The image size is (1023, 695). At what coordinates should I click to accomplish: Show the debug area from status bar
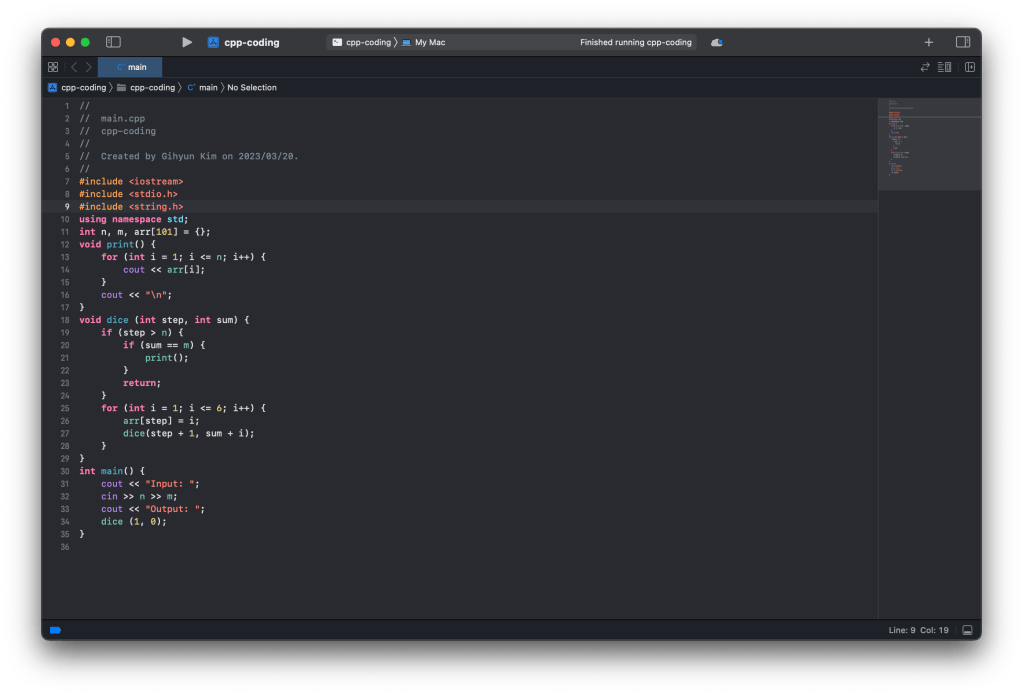pyautogui.click(x=967, y=630)
